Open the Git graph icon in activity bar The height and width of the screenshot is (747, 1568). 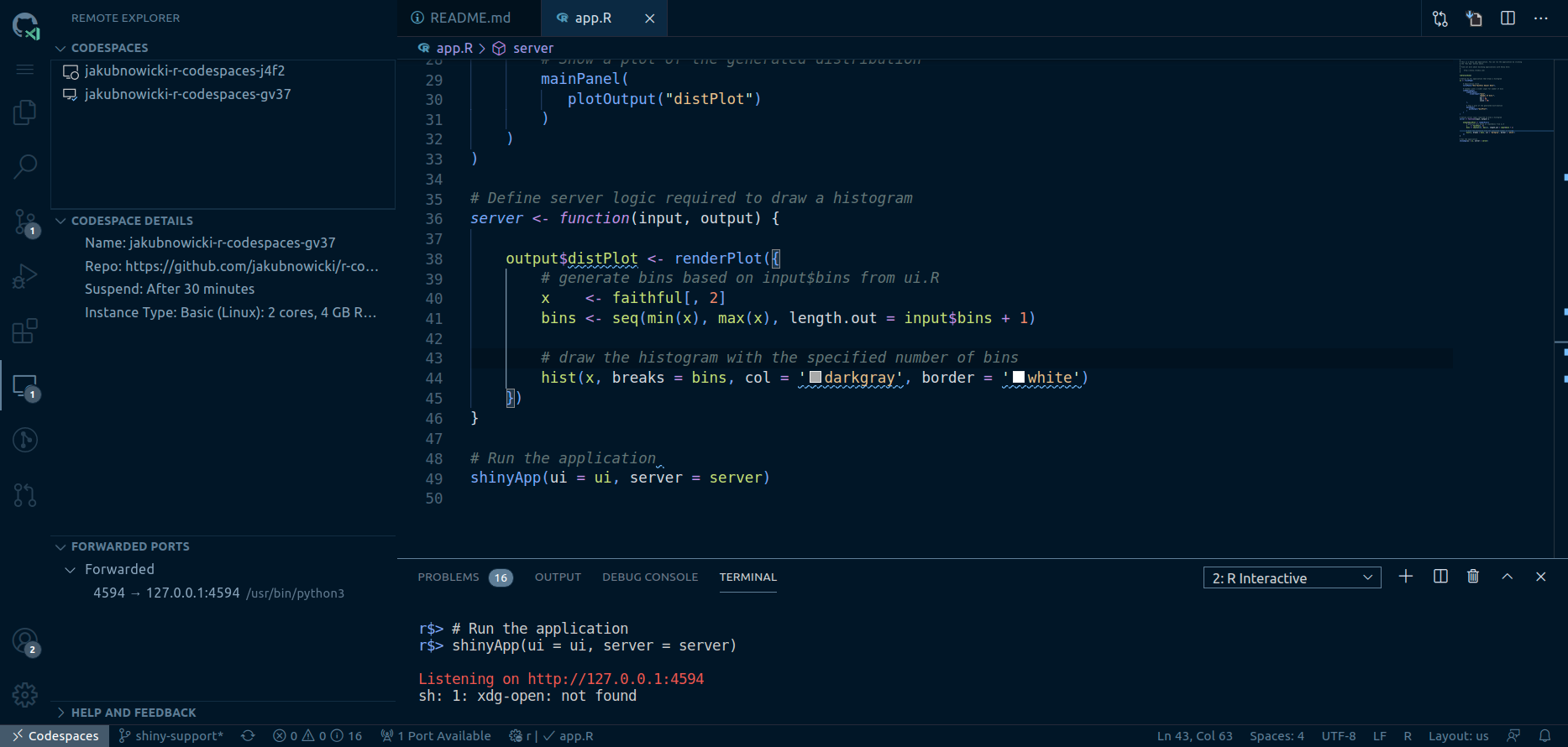point(25,440)
